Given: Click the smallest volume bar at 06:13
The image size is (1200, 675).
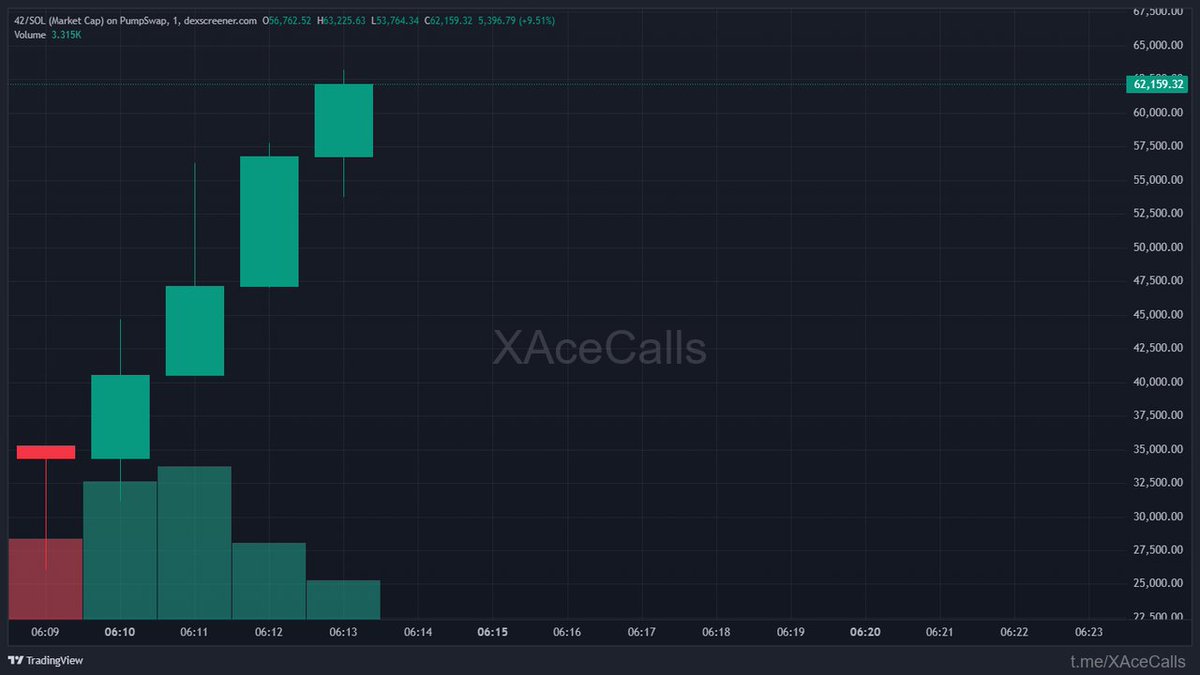Looking at the screenshot, I should pos(343,599).
